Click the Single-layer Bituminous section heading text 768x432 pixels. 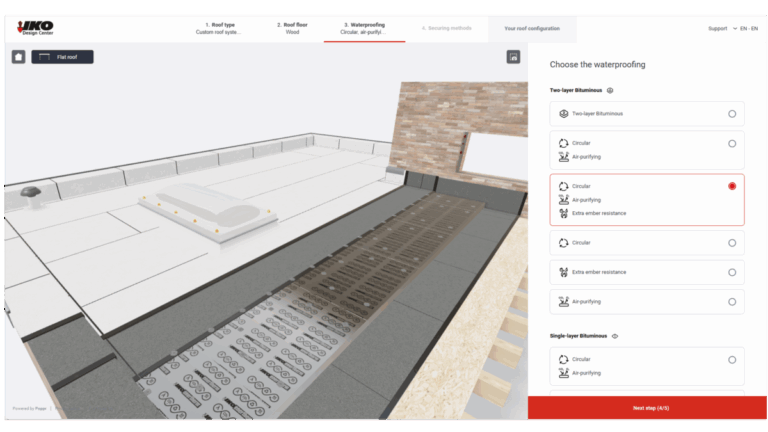pyautogui.click(x=578, y=336)
